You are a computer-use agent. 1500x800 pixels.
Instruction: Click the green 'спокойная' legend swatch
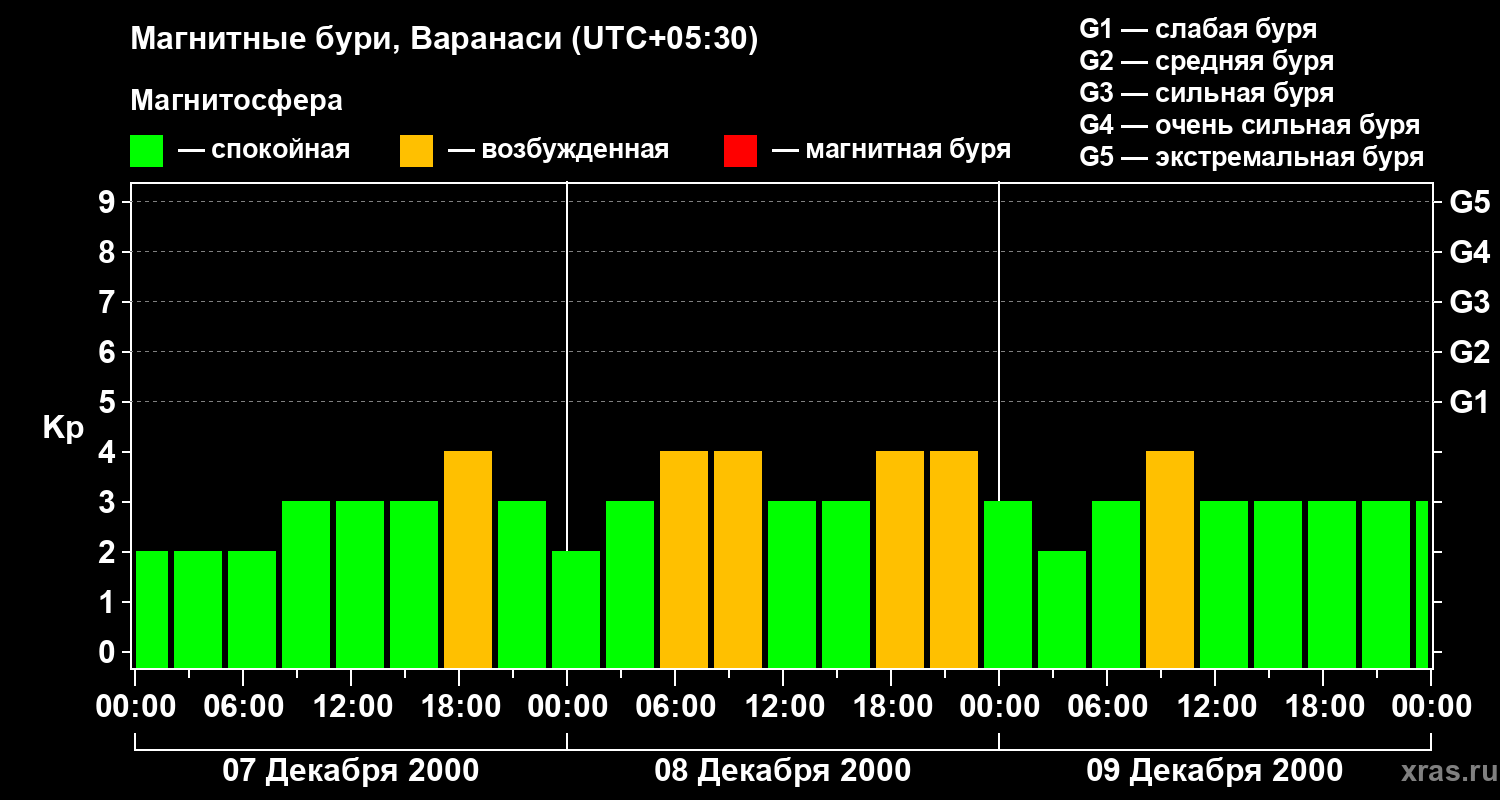(147, 151)
